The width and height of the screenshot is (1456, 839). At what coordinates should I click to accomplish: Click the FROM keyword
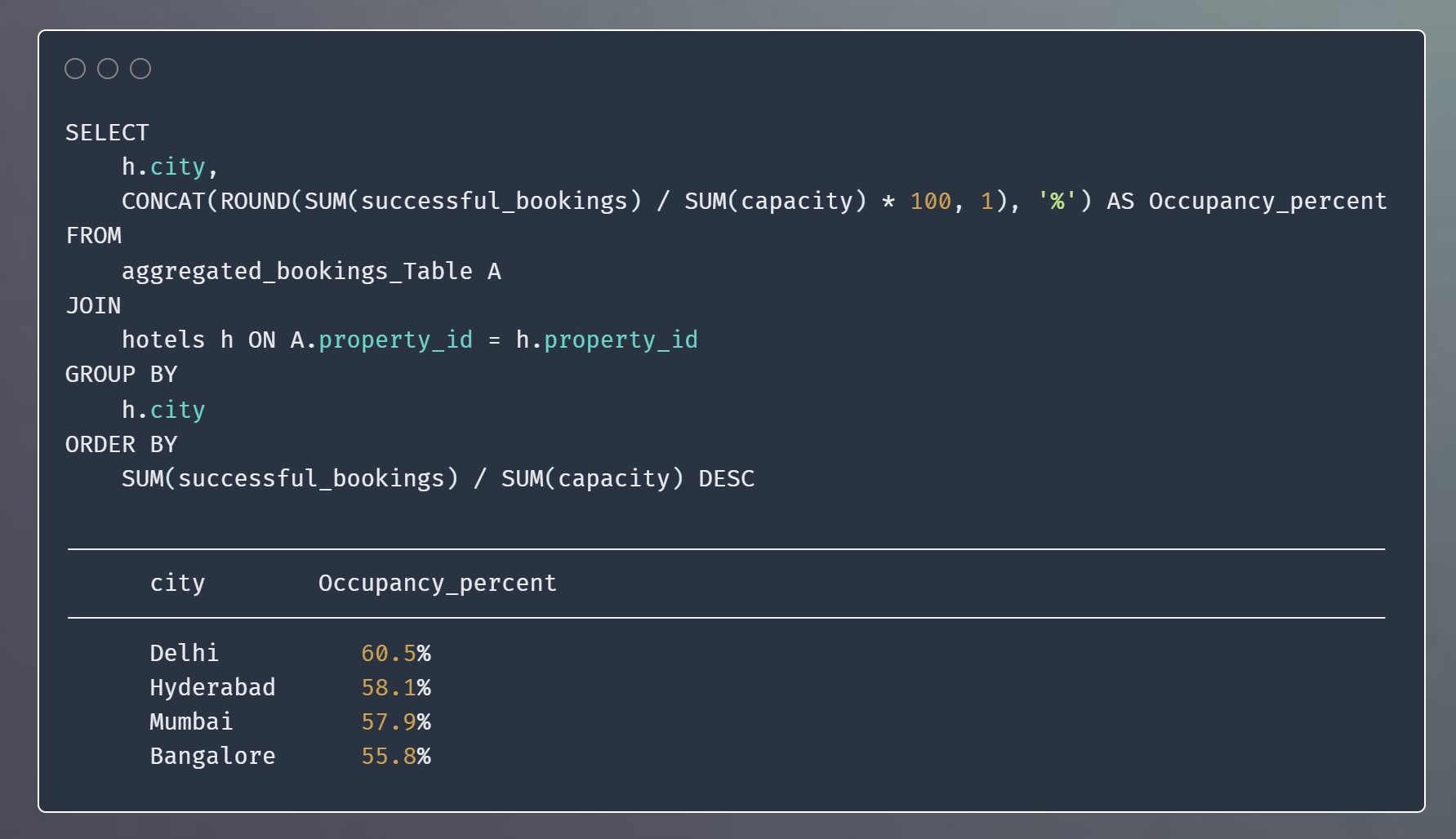click(93, 236)
